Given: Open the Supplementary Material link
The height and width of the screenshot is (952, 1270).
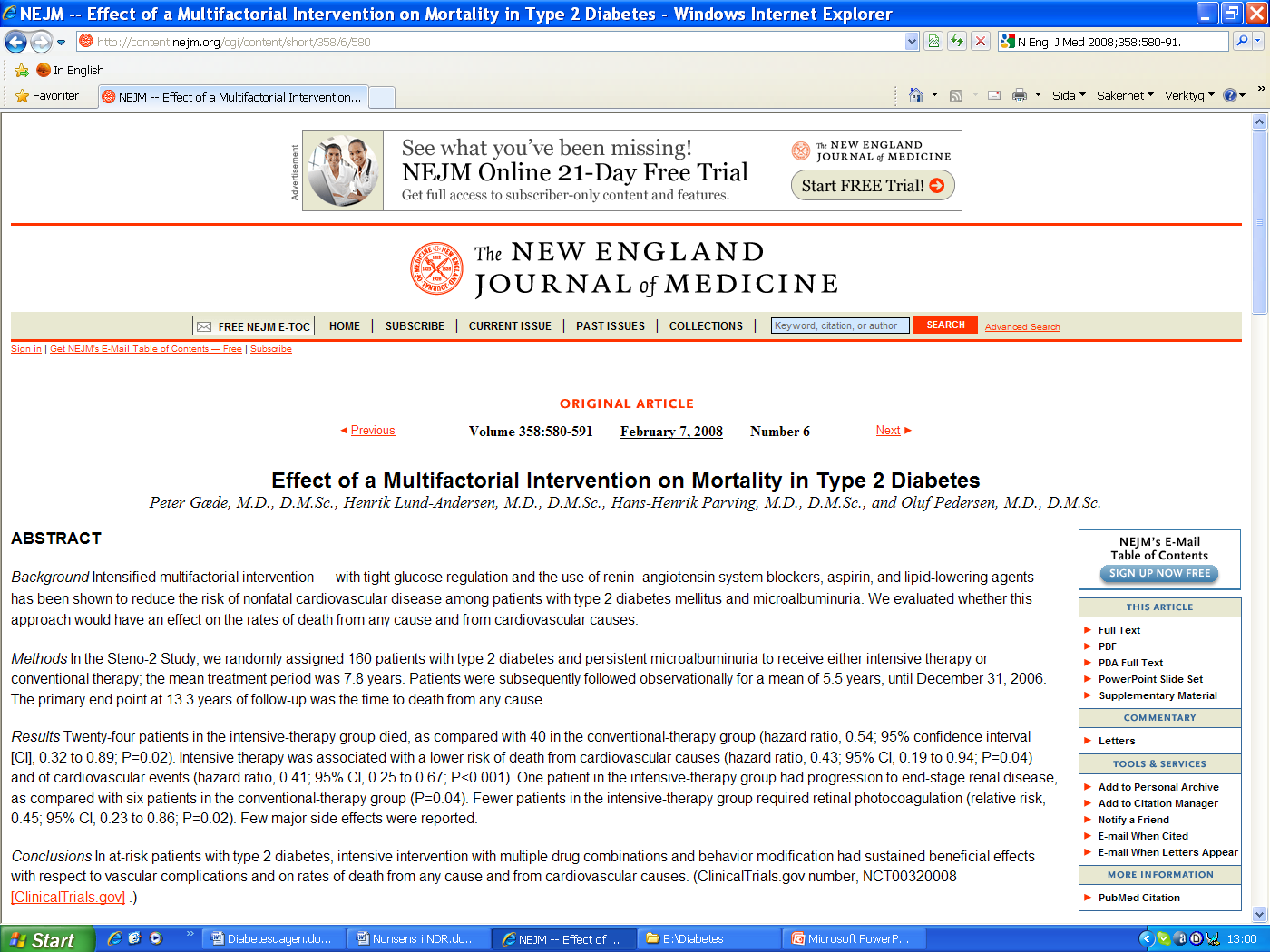Looking at the screenshot, I should [1158, 695].
